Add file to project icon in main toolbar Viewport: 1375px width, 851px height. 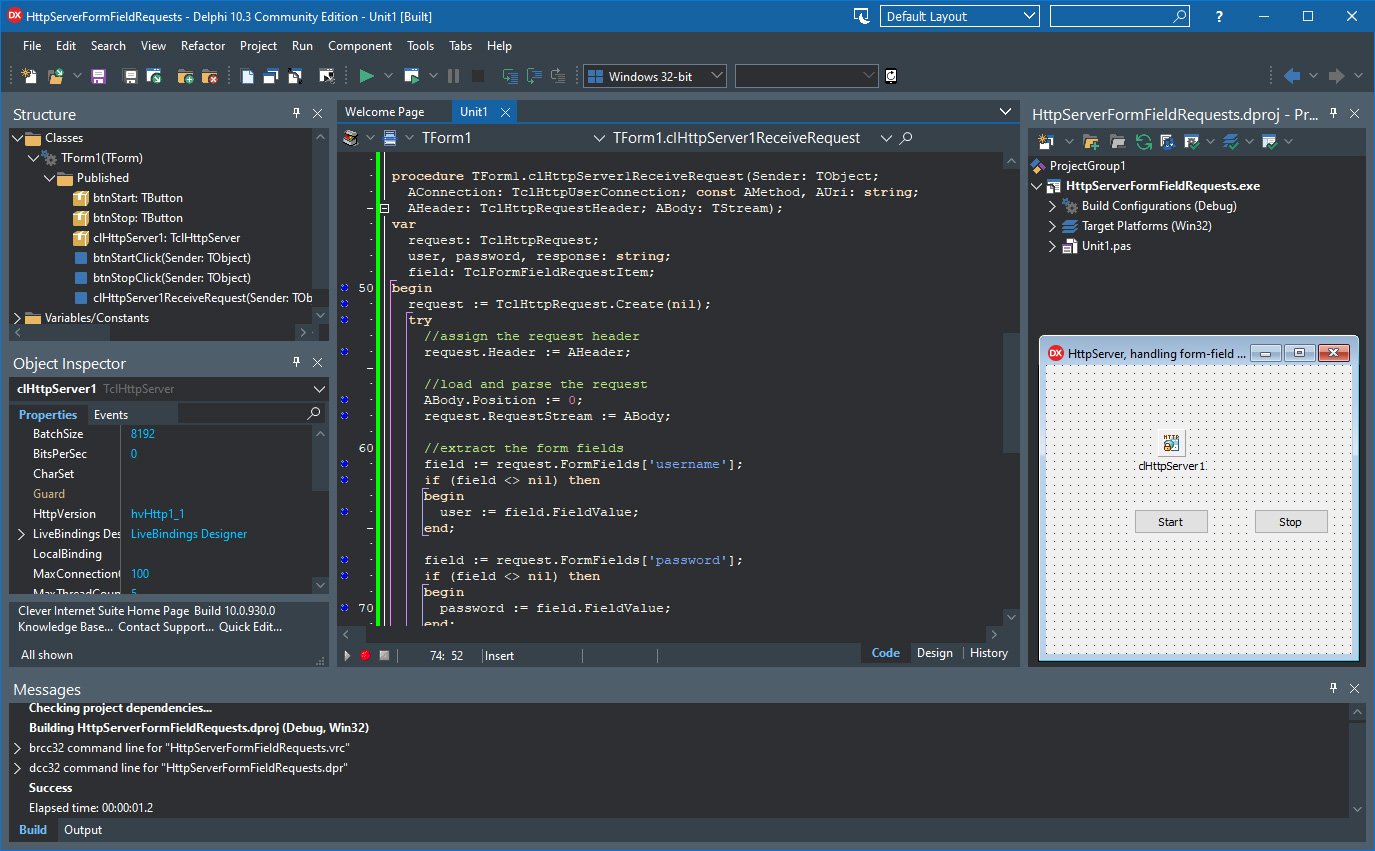click(x=186, y=76)
